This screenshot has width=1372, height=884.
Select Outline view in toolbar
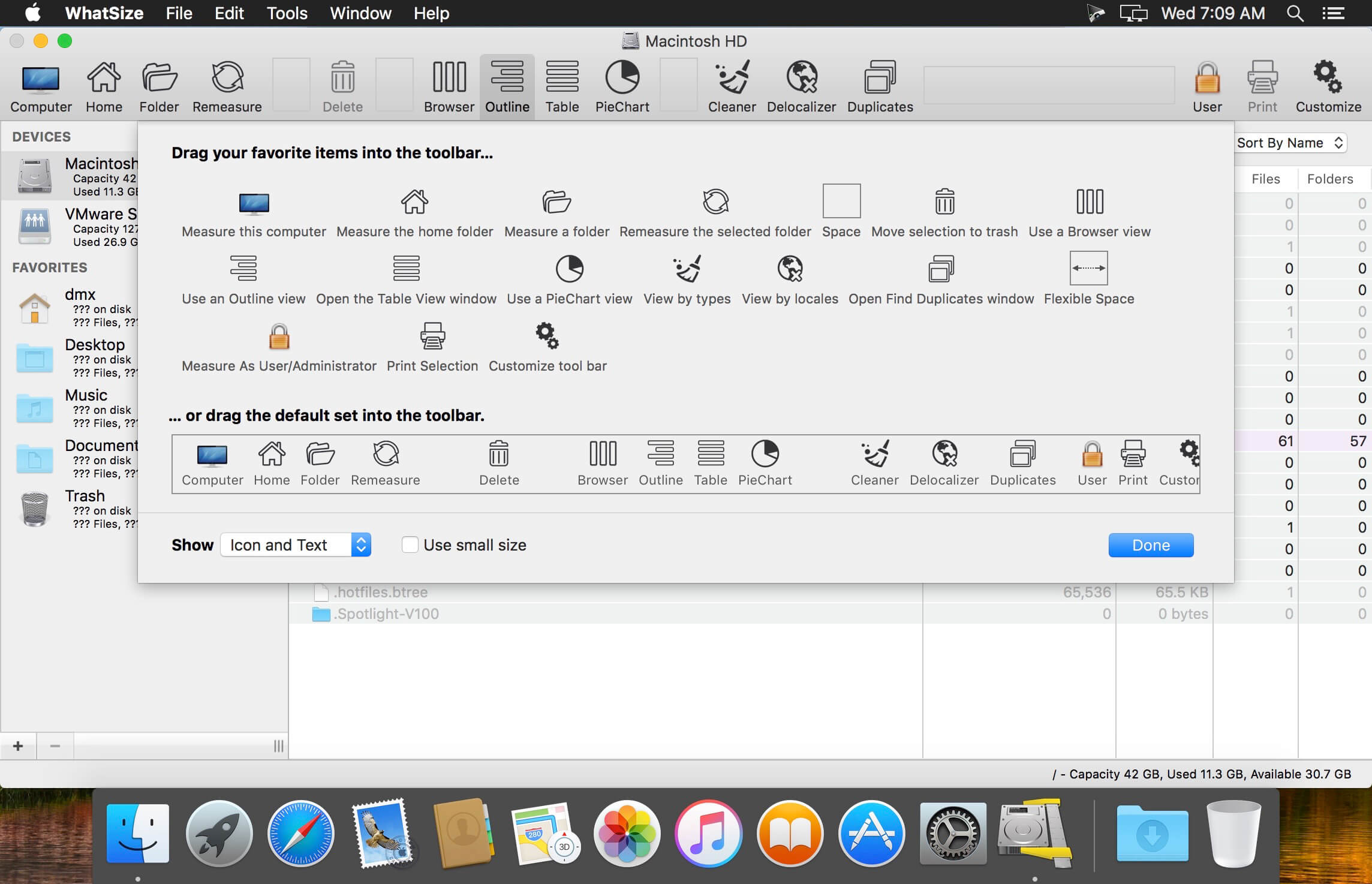click(x=507, y=88)
